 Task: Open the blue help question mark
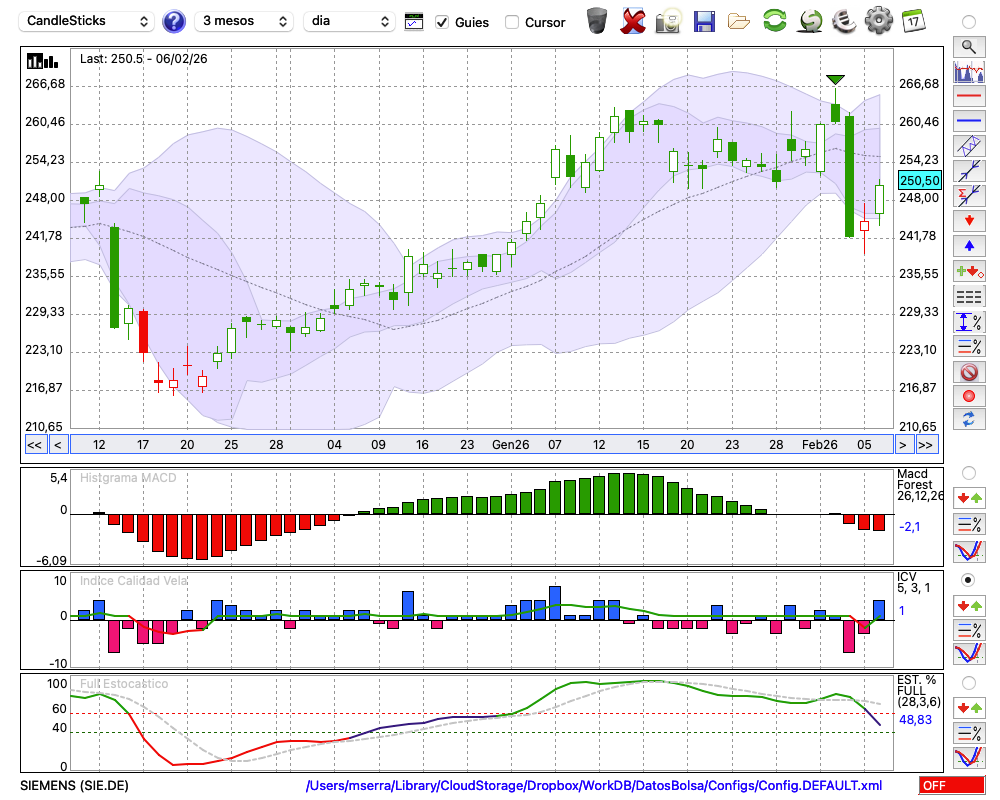[173, 22]
